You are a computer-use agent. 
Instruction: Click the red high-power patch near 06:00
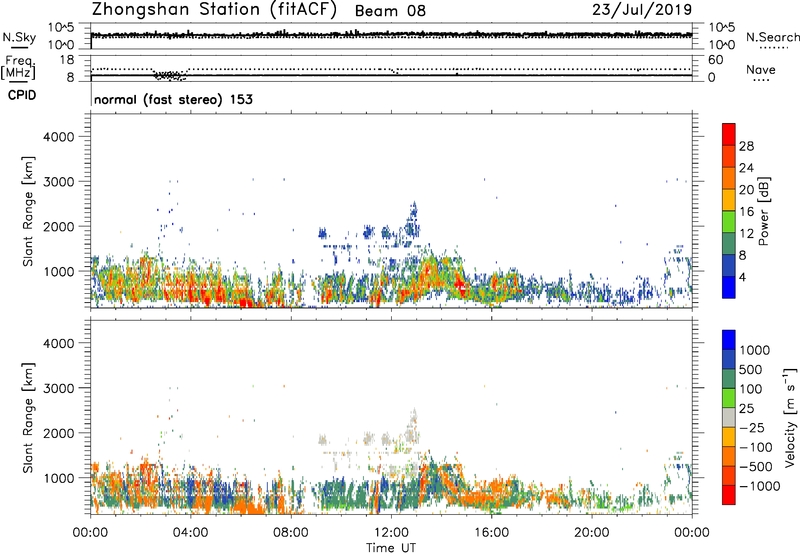click(246, 303)
